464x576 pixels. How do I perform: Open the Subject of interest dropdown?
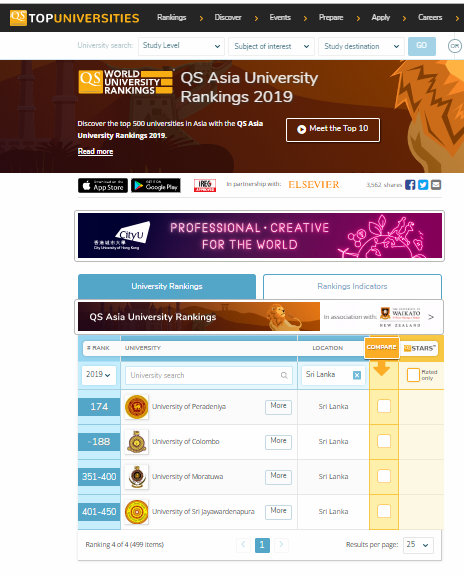271,46
